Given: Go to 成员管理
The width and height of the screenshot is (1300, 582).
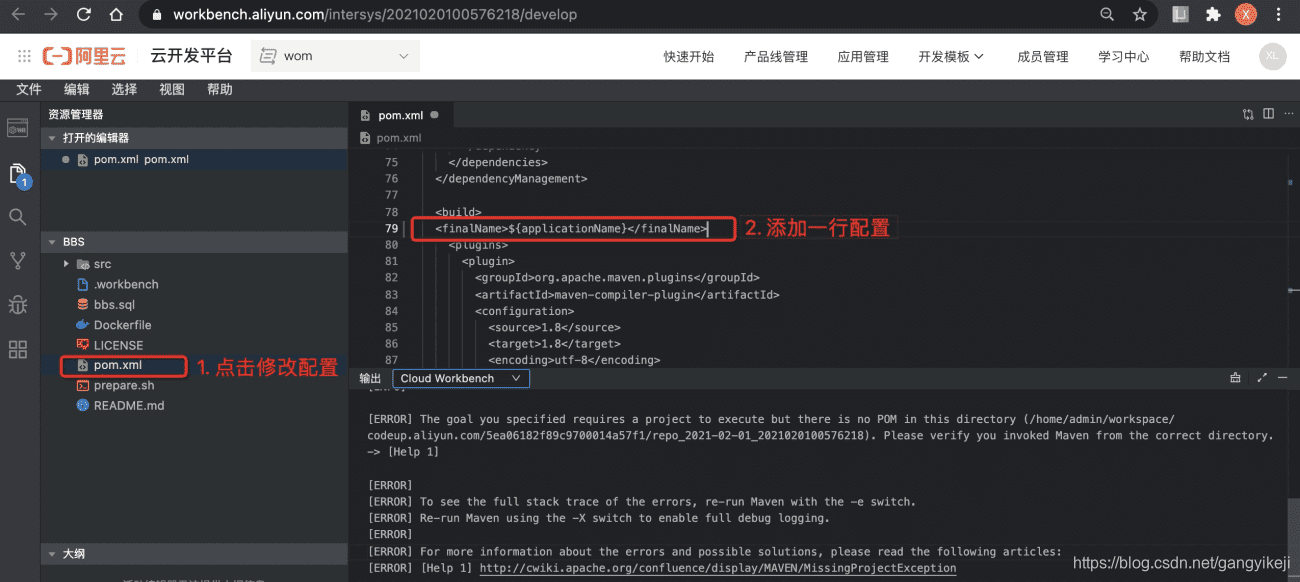Looking at the screenshot, I should pyautogui.click(x=1043, y=57).
